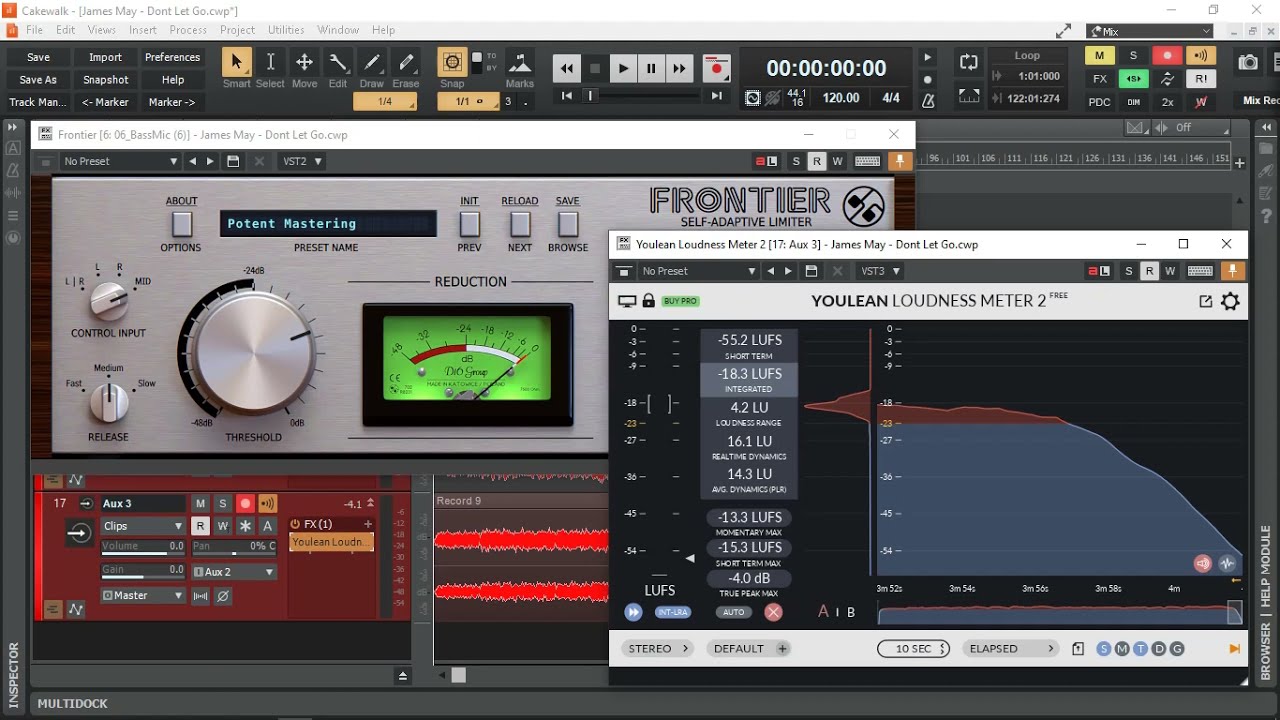Open Preferences
1280x720 pixels.
[x=172, y=57]
